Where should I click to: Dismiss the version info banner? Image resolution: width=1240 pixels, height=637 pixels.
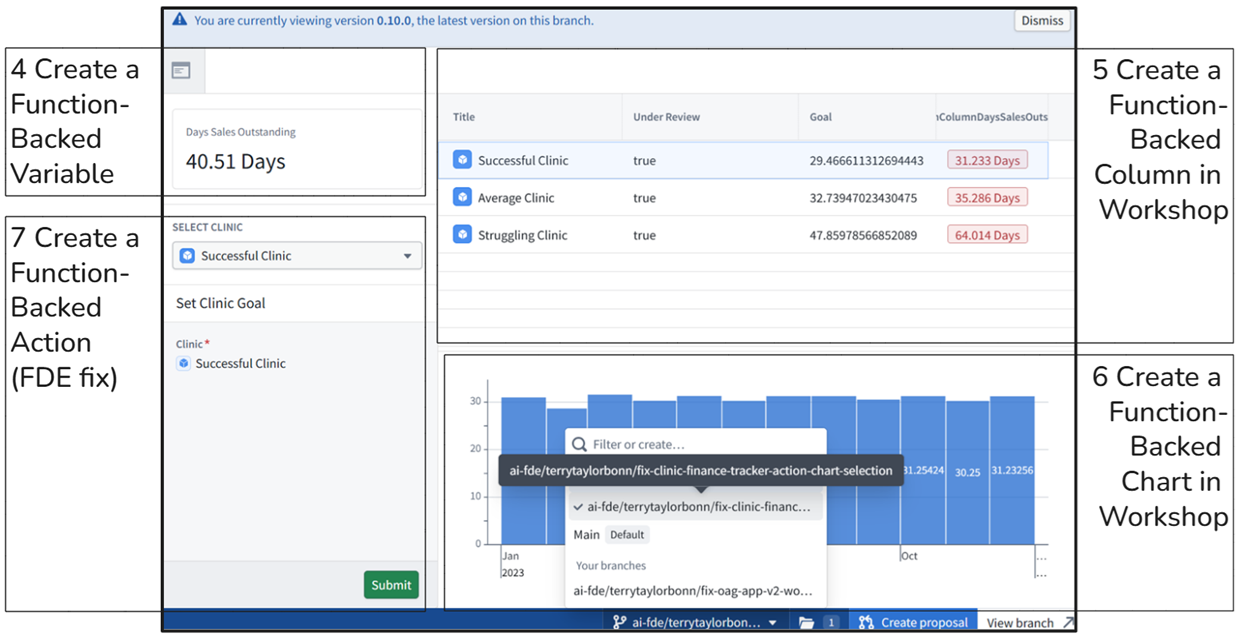pos(1042,20)
